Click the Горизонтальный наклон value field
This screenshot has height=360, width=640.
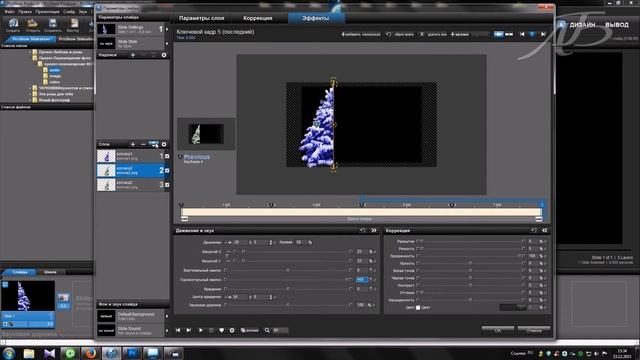(x=362, y=280)
